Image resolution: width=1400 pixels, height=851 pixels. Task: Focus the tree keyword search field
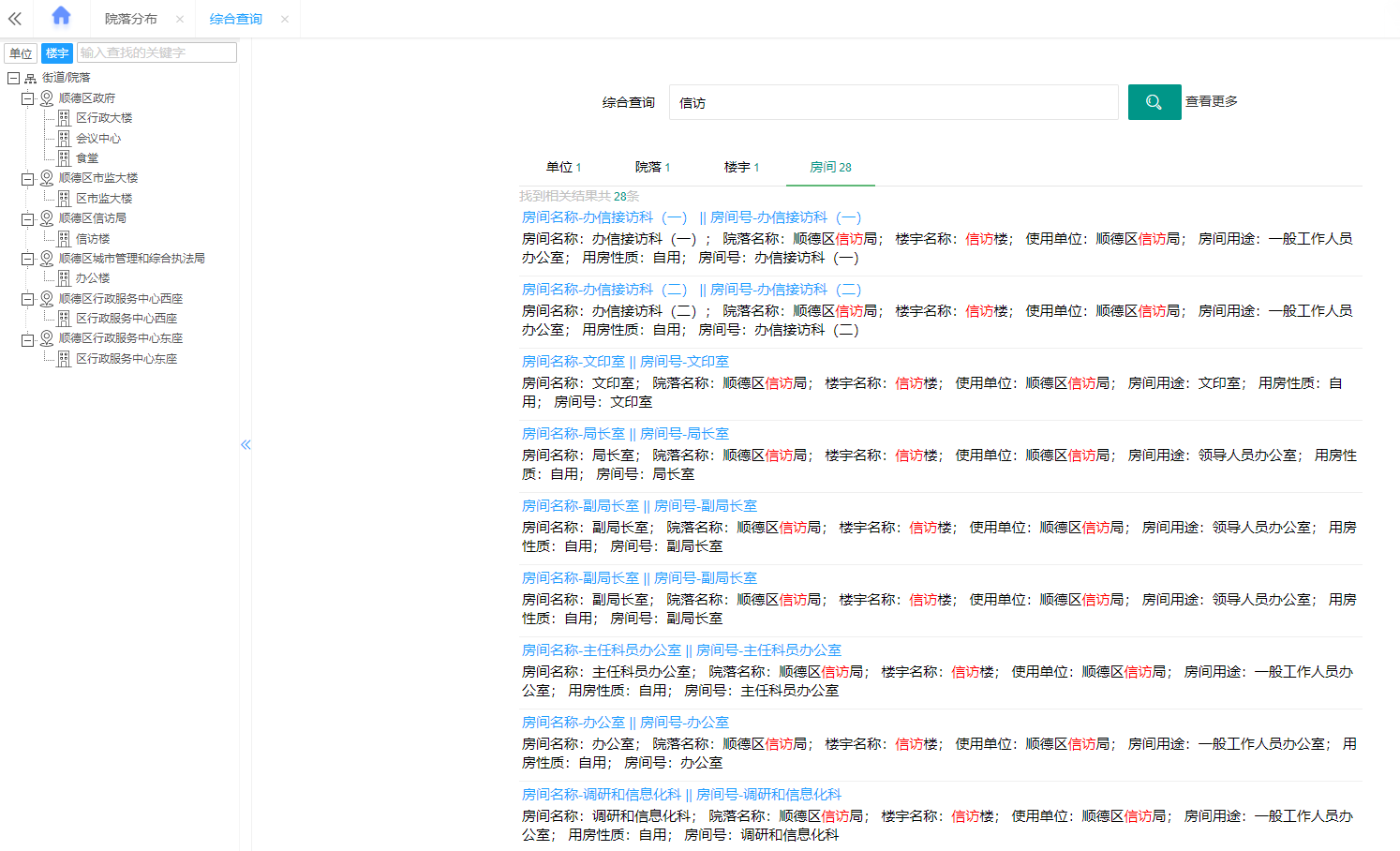coord(156,52)
